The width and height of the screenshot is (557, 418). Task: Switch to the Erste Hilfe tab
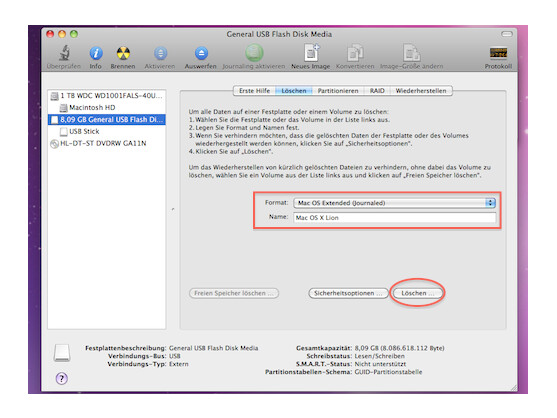[x=254, y=91]
